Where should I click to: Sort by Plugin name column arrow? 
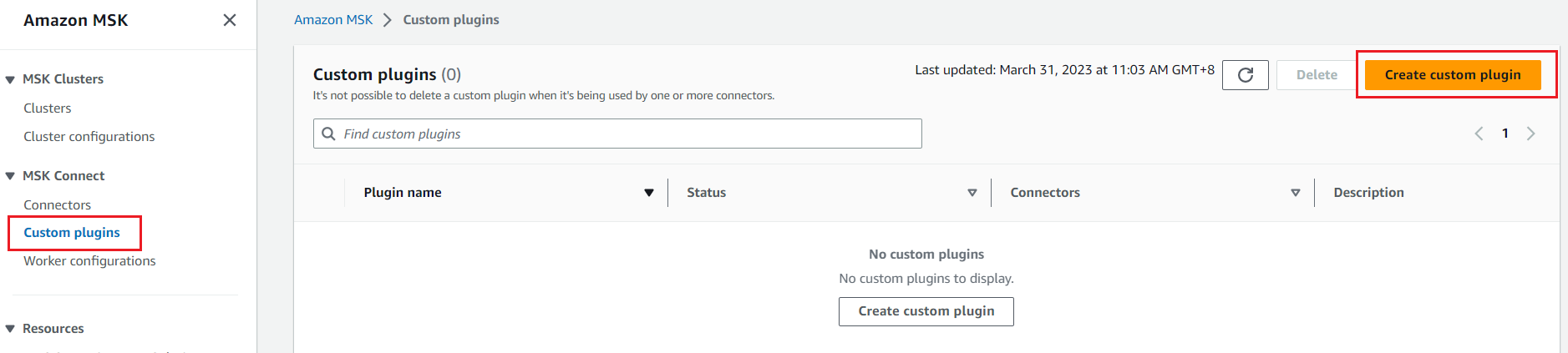click(648, 193)
